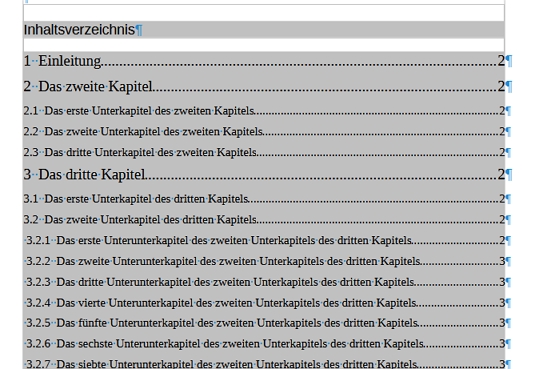Image resolution: width=555 pixels, height=369 pixels.
Task: Click entry '3.2.1 Das erste Unterunterkapitel'
Action: tap(265, 240)
